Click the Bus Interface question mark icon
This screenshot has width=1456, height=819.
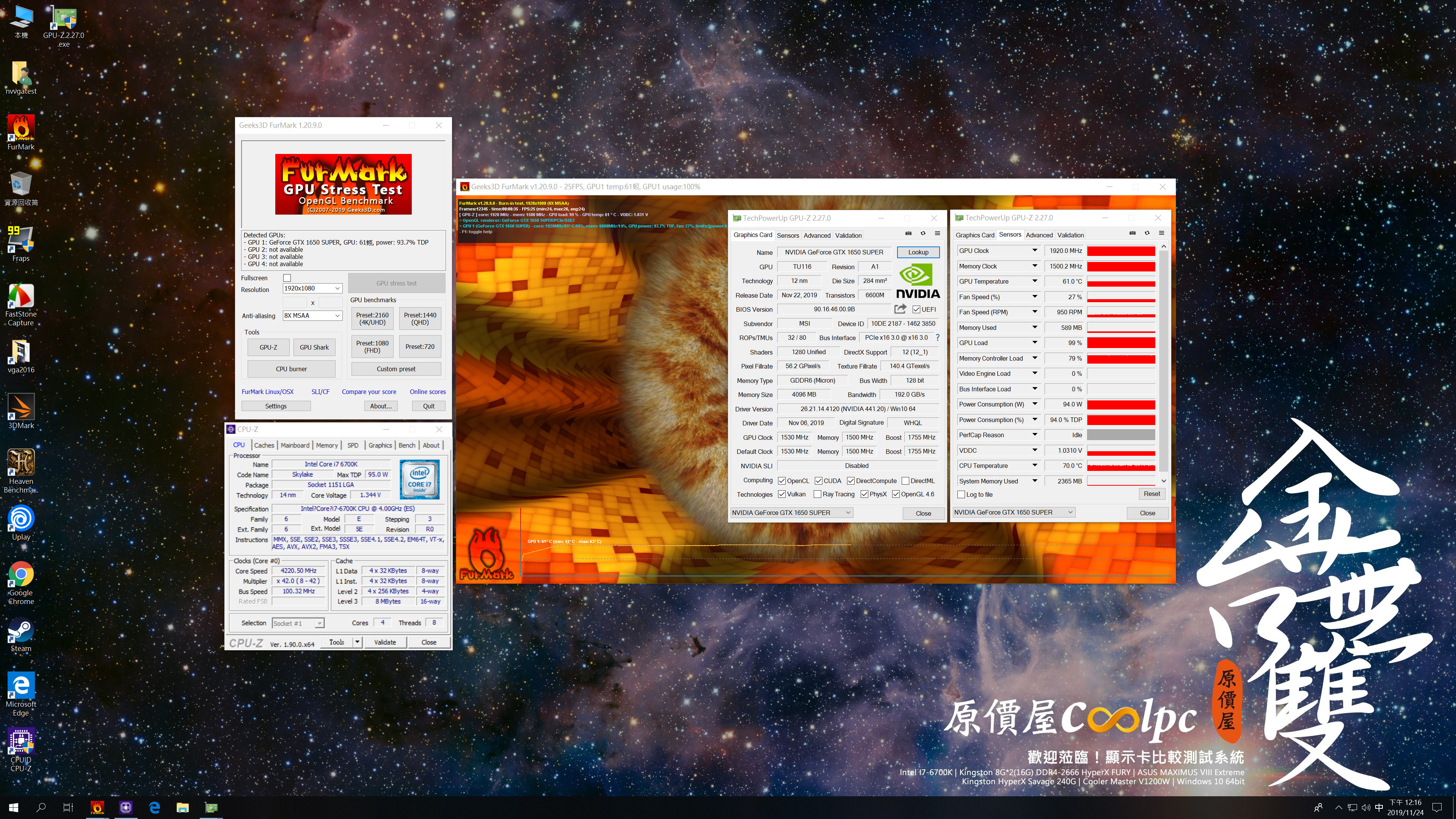point(938,337)
